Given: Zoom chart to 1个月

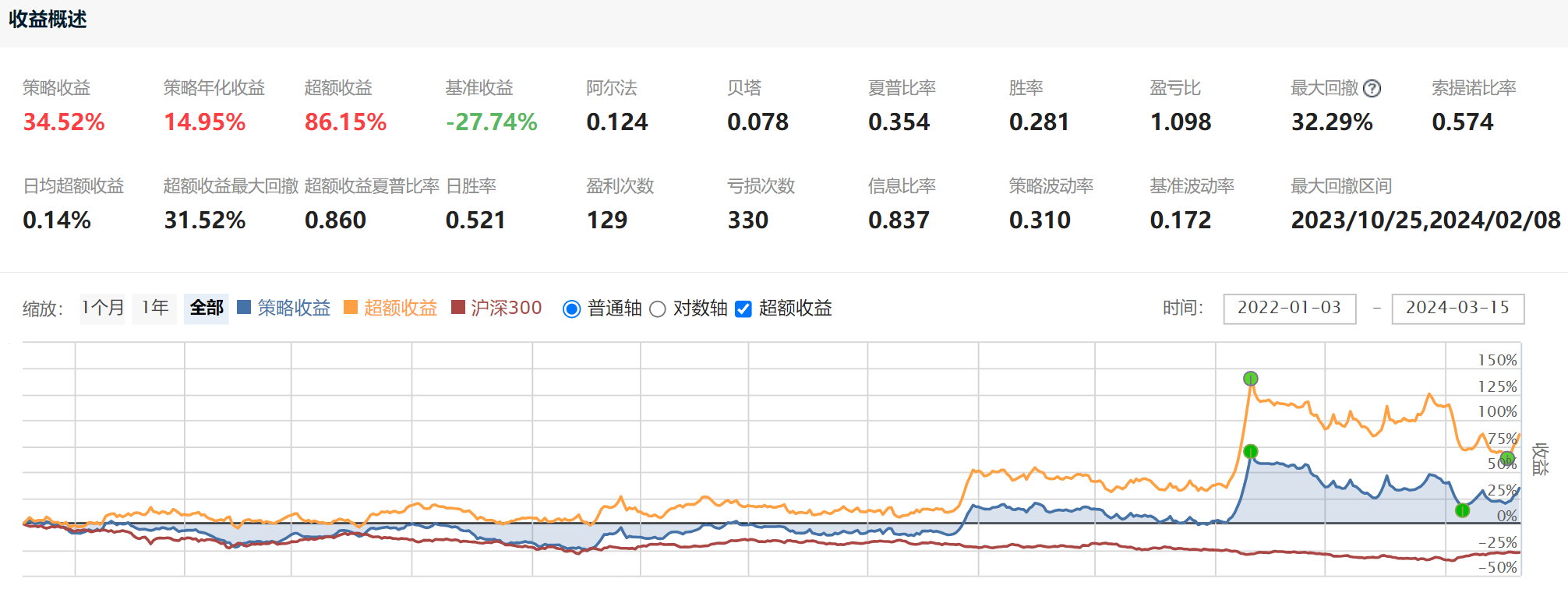Looking at the screenshot, I should 103,309.
